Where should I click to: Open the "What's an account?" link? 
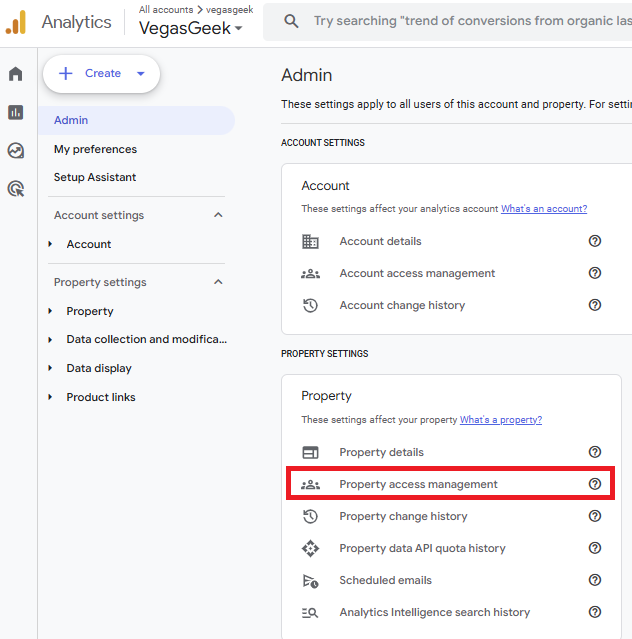tap(543, 209)
